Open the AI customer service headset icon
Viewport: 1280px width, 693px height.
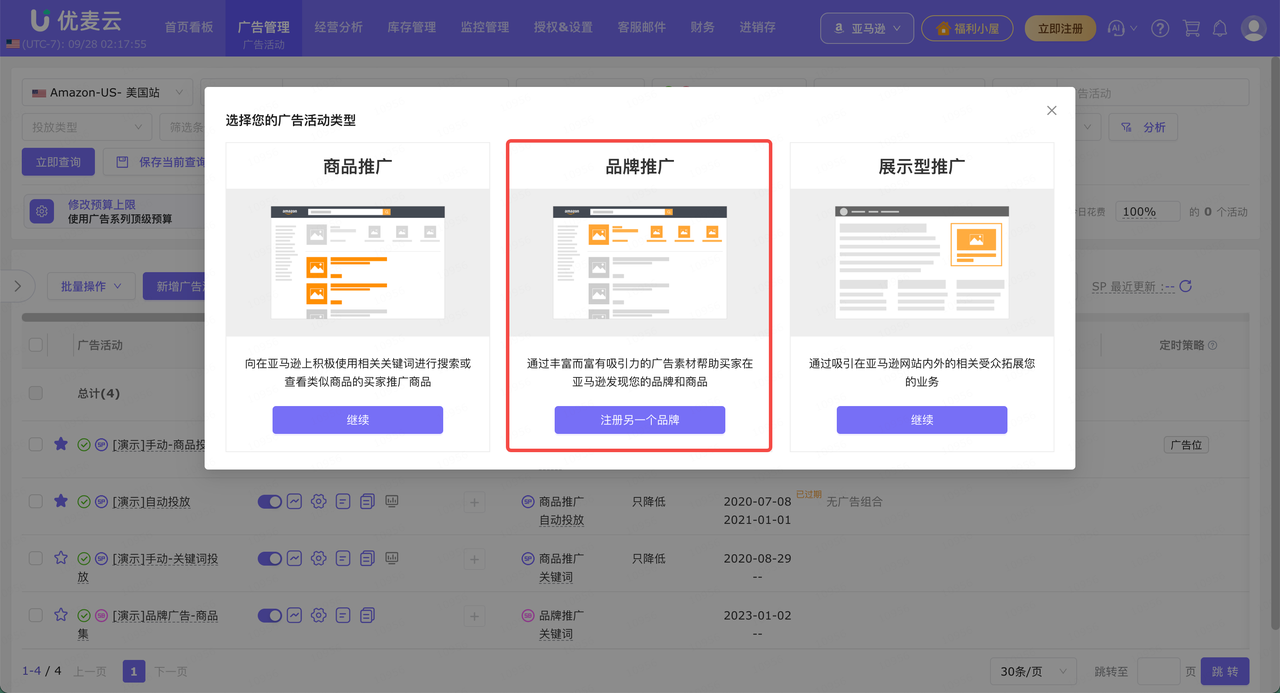click(x=1117, y=28)
